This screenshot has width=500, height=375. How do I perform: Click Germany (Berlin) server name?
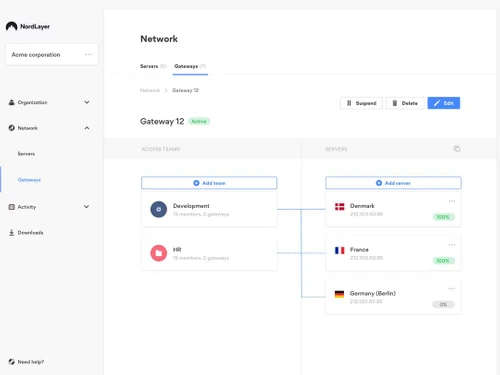373,293
